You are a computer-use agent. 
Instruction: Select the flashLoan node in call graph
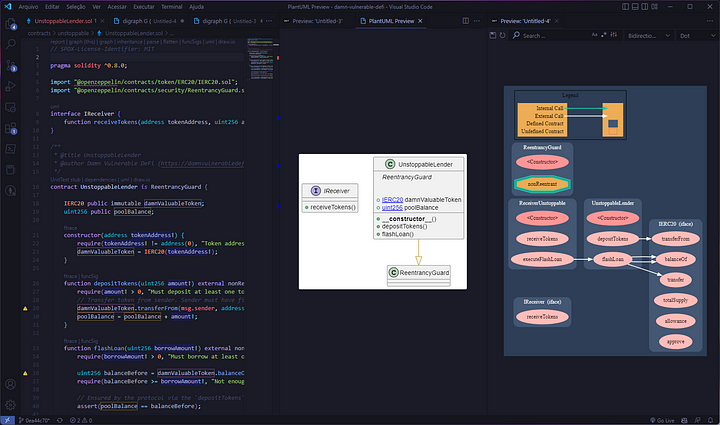point(613,259)
